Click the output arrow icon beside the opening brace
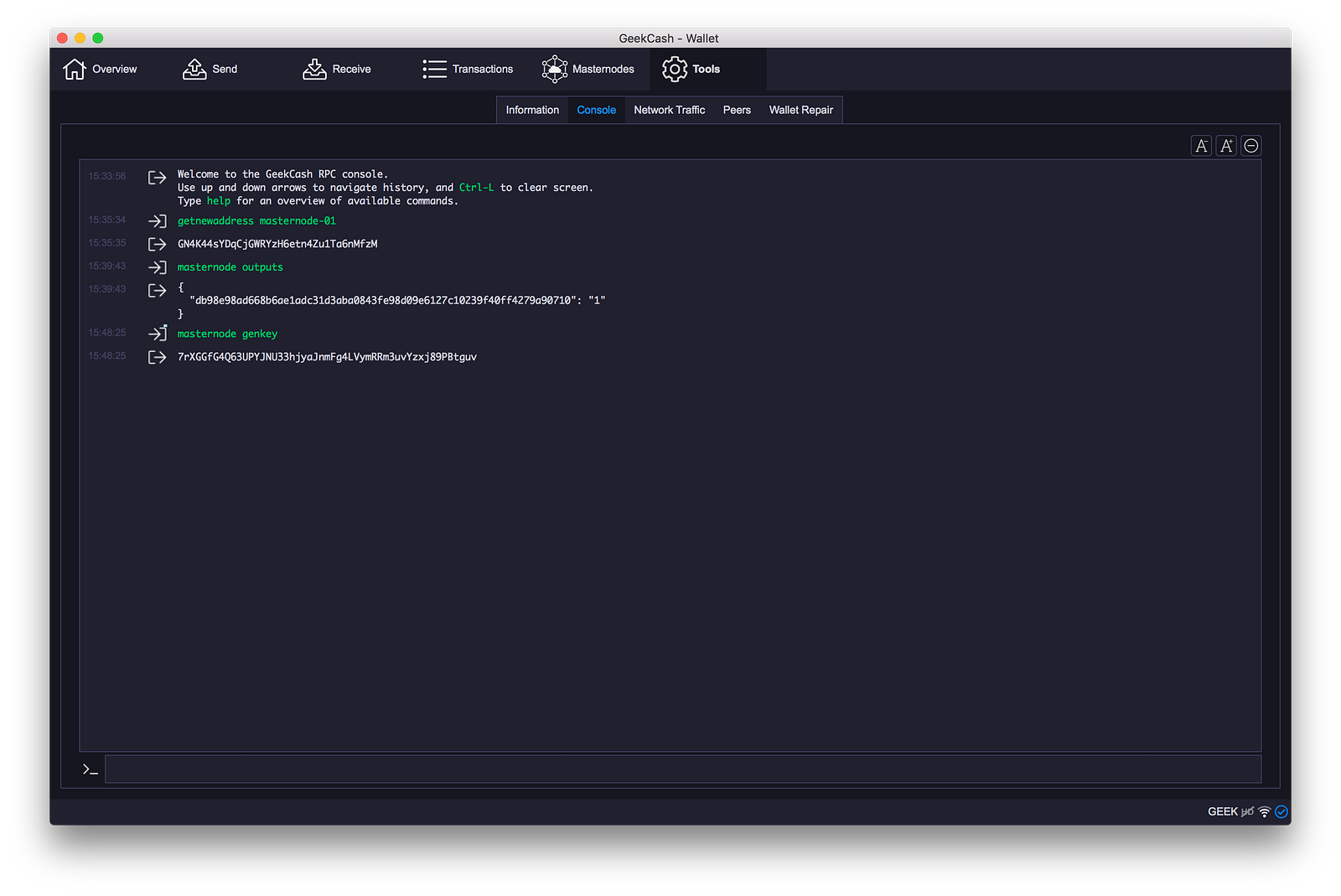 click(x=157, y=290)
